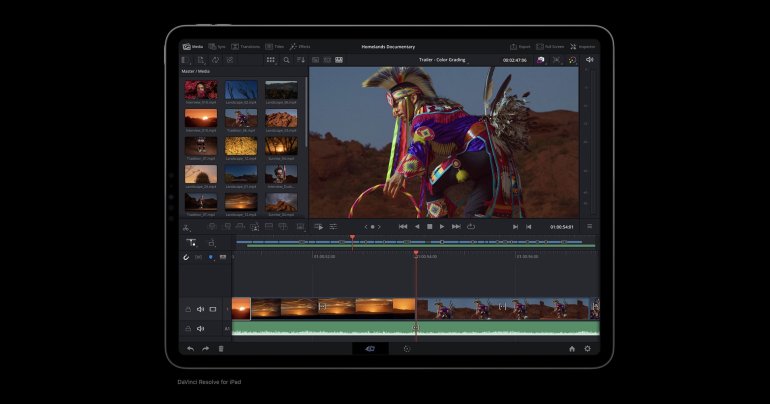Viewport: 770px width, 404px height.
Task: Open the Effects panel
Action: (300, 46)
